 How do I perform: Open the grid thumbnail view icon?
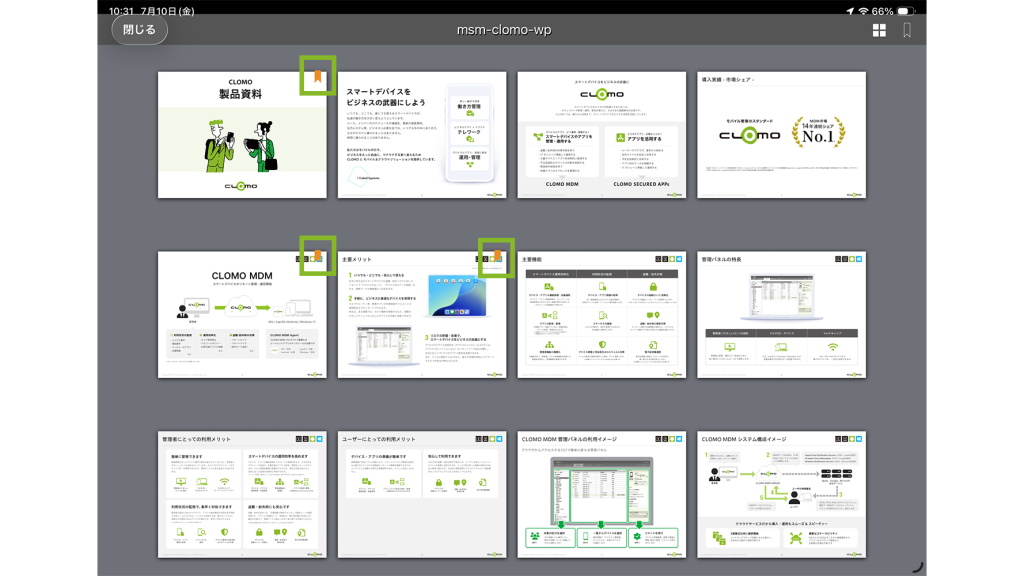879,30
